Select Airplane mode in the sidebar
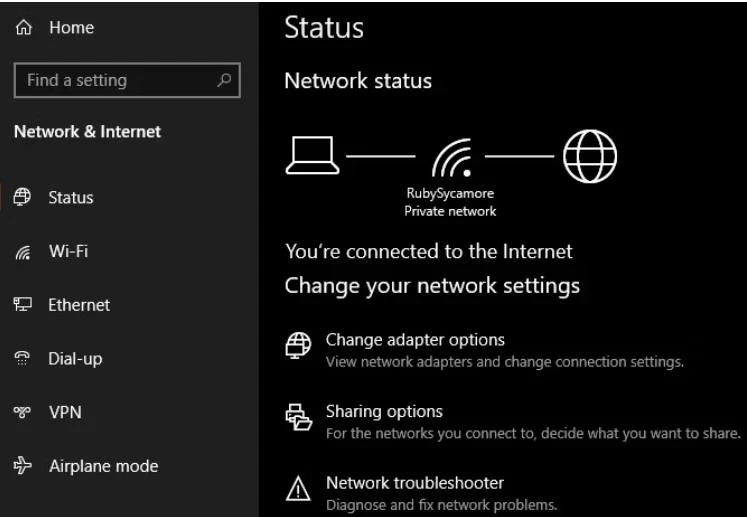Screen dimensions: 747x517 pos(103,466)
